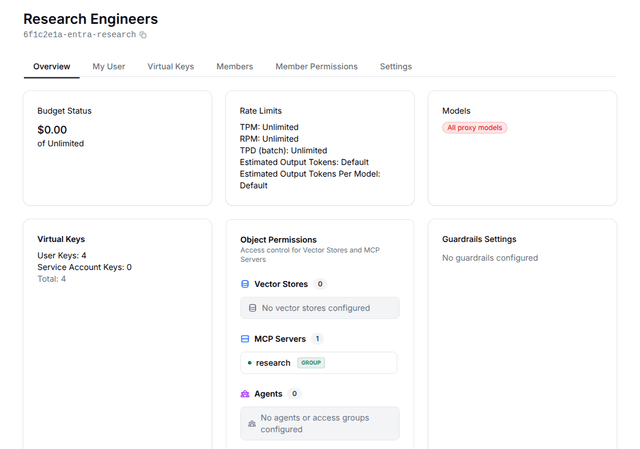Click the Vector Stores count badge
This screenshot has width=640, height=449.
[x=320, y=284]
